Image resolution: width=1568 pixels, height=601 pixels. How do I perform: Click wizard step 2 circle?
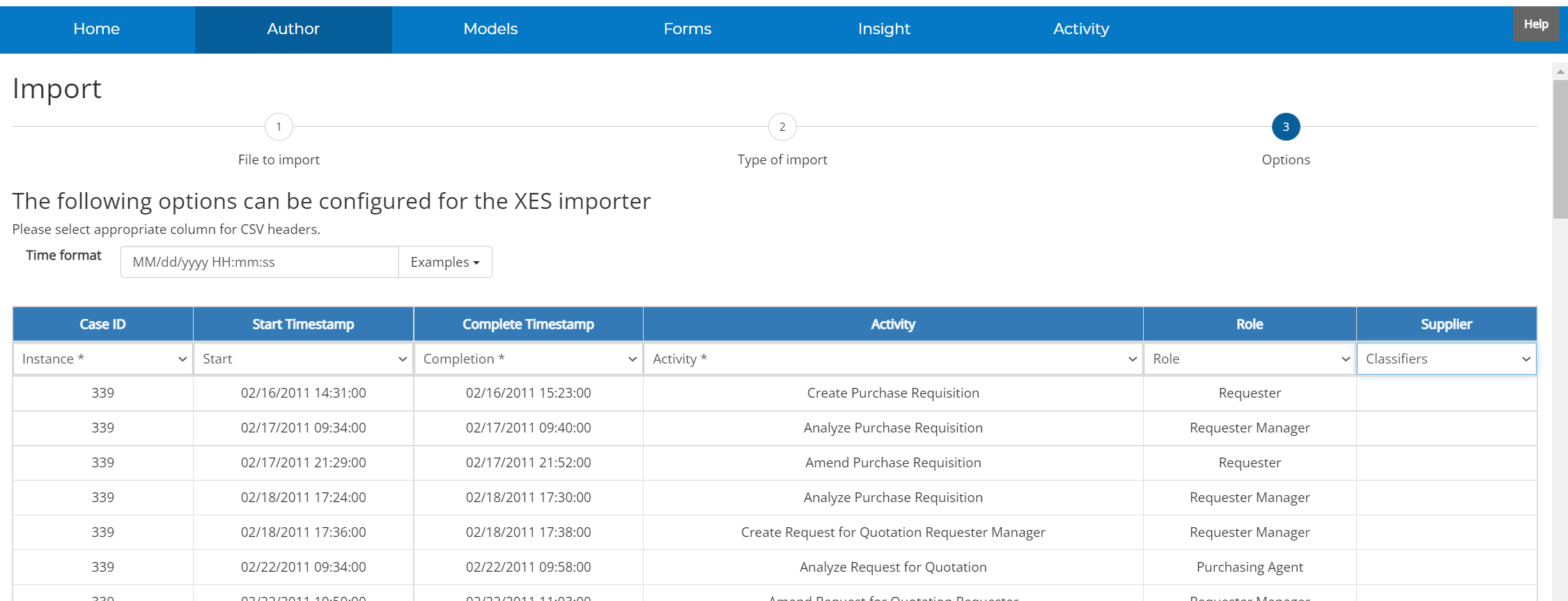[782, 127]
